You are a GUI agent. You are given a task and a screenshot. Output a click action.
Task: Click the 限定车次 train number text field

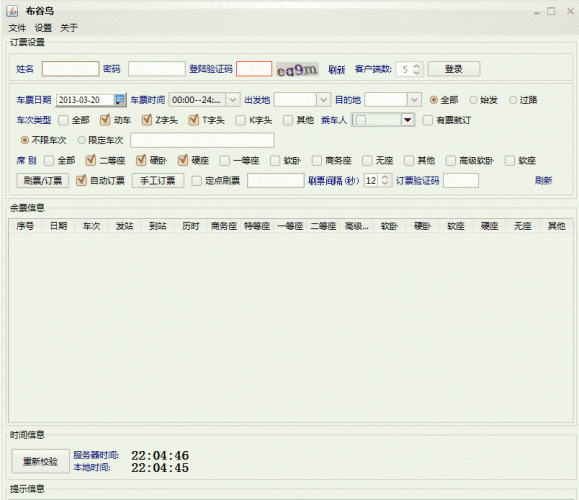click(x=202, y=140)
